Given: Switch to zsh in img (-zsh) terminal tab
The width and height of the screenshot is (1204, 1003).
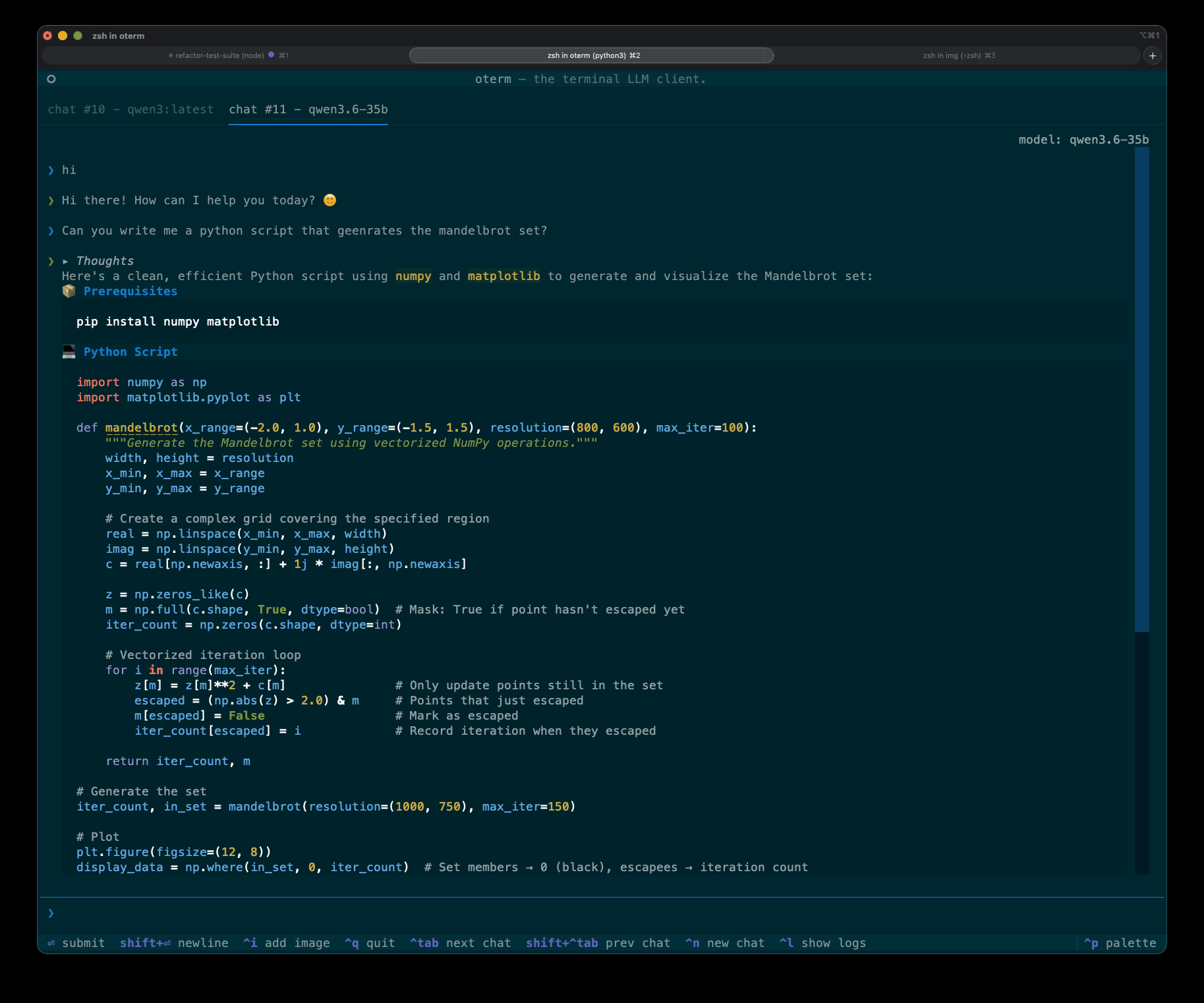Looking at the screenshot, I should click(x=958, y=55).
